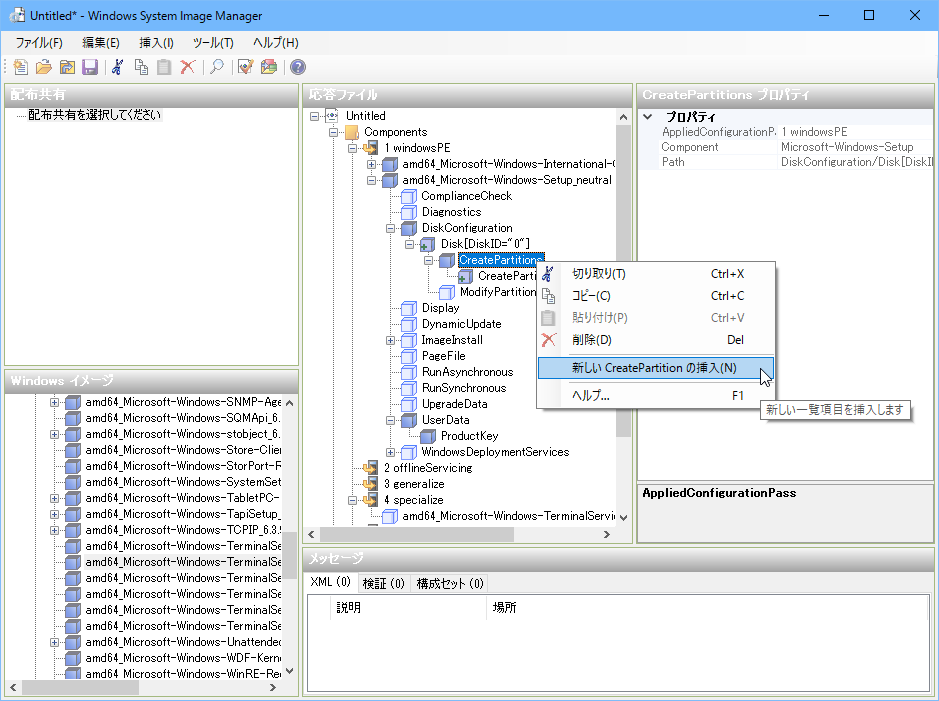This screenshot has width=939, height=701.
Task: Collapse the UserData tree node
Action: tap(390, 420)
